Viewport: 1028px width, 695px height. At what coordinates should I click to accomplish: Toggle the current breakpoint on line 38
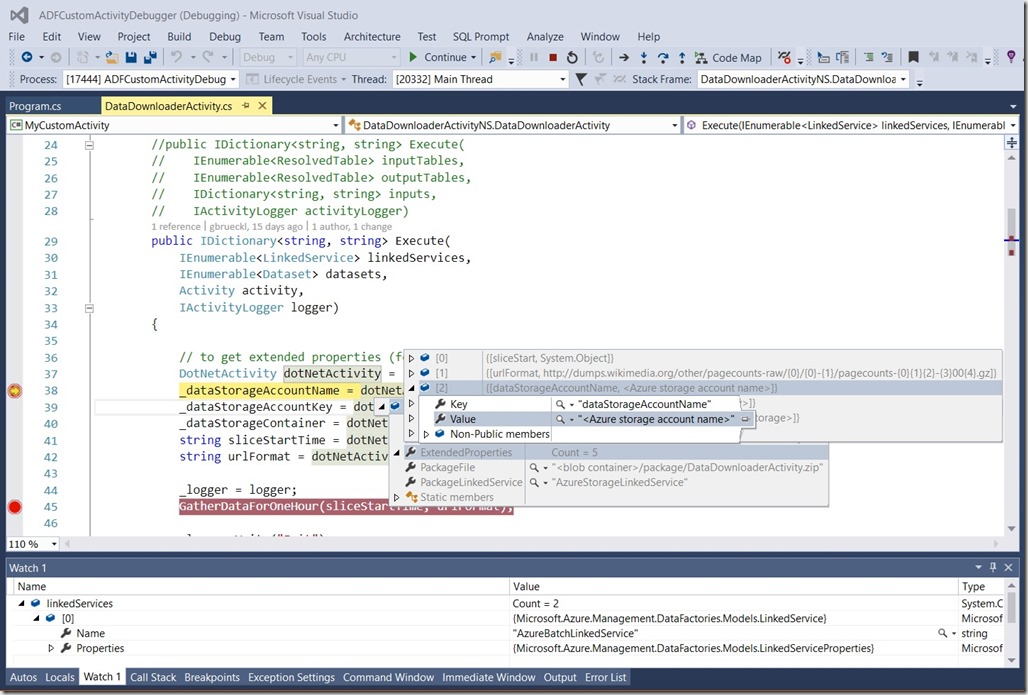14,391
